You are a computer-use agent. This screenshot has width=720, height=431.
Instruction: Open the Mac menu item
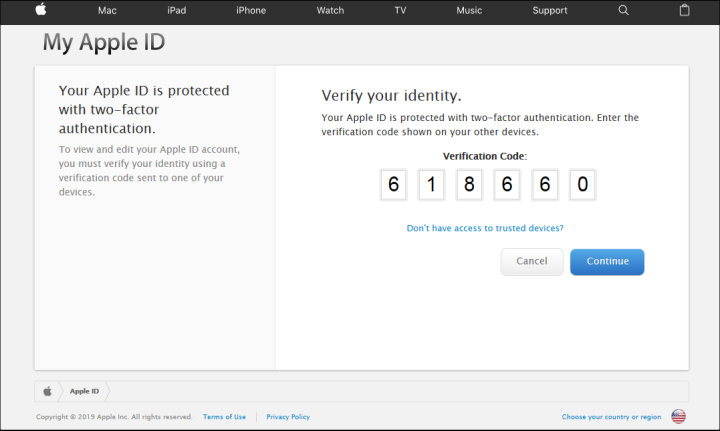point(107,10)
